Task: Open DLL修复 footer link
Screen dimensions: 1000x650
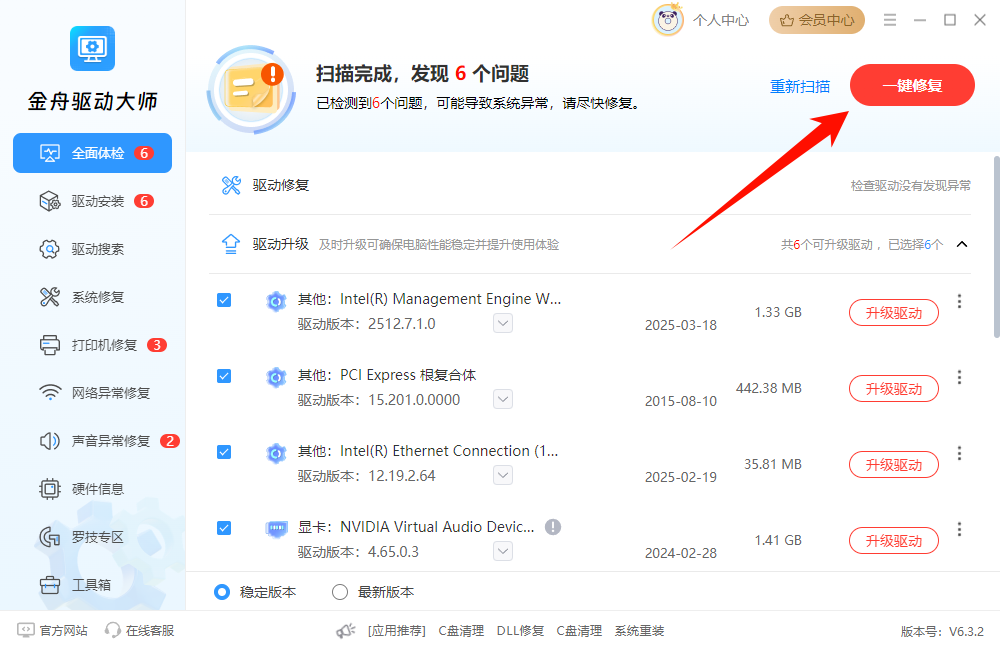Action: point(520,631)
